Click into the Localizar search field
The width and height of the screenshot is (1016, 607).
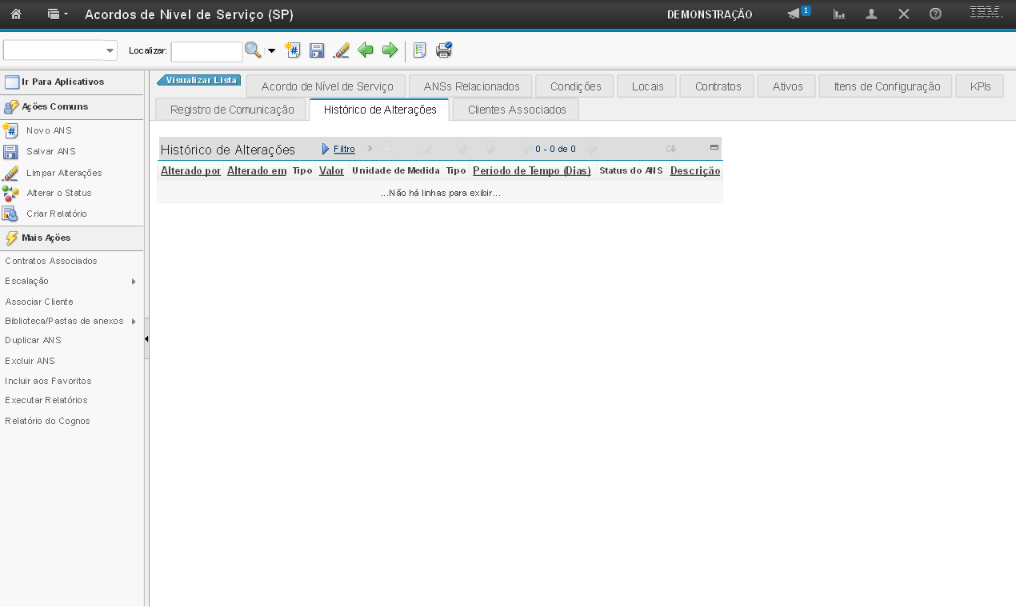(206, 50)
